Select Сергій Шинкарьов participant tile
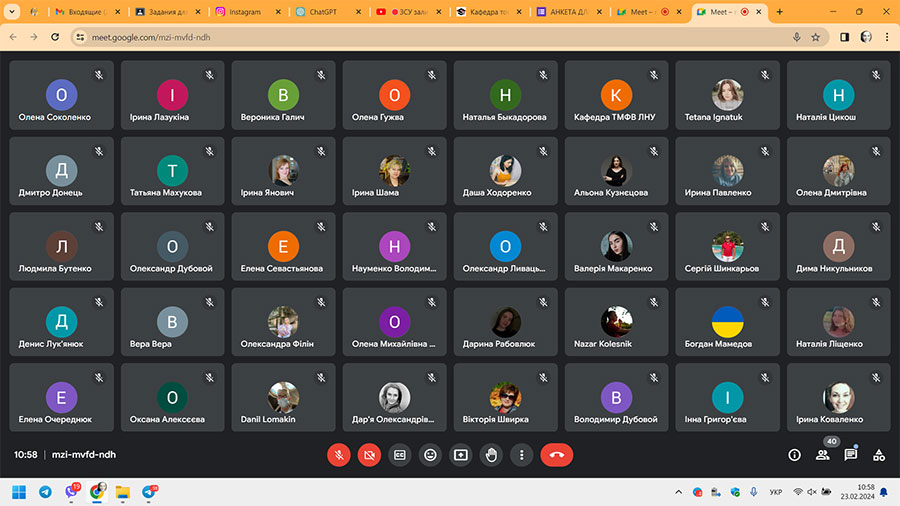The image size is (900, 506). [x=727, y=246]
